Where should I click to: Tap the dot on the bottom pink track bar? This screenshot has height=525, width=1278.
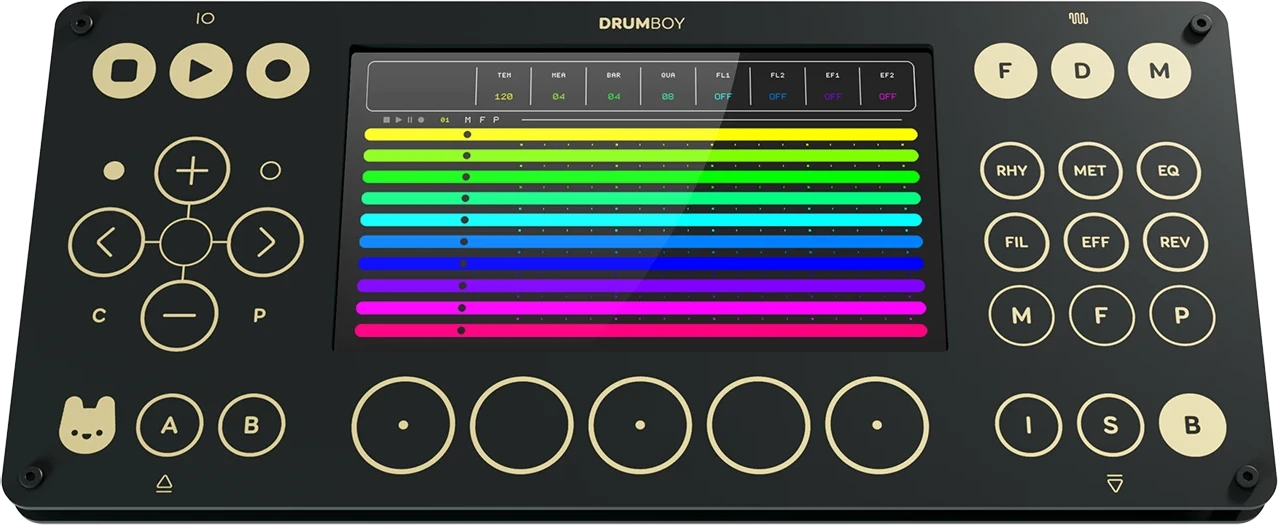(461, 330)
